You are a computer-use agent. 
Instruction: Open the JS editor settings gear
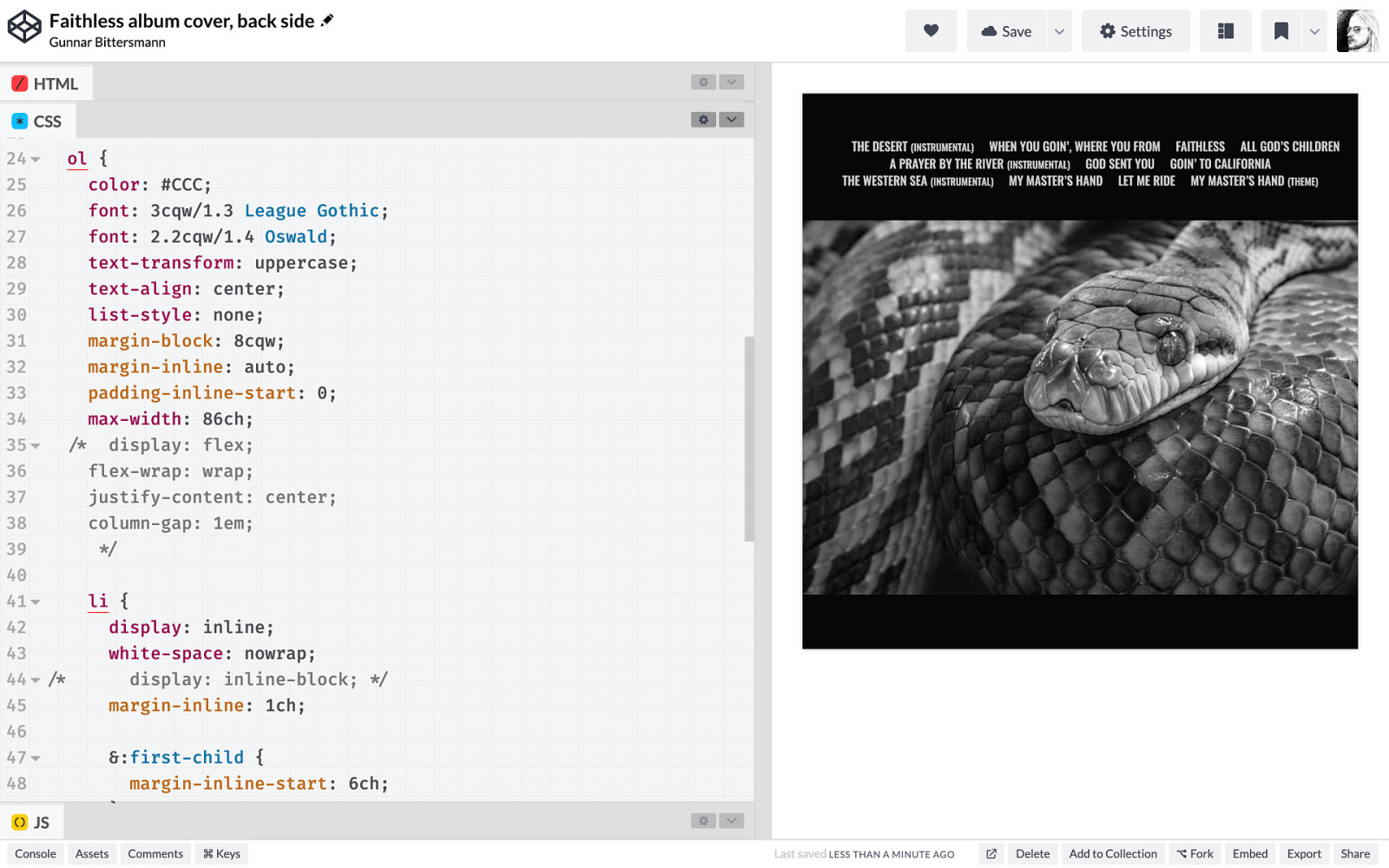pyautogui.click(x=703, y=821)
